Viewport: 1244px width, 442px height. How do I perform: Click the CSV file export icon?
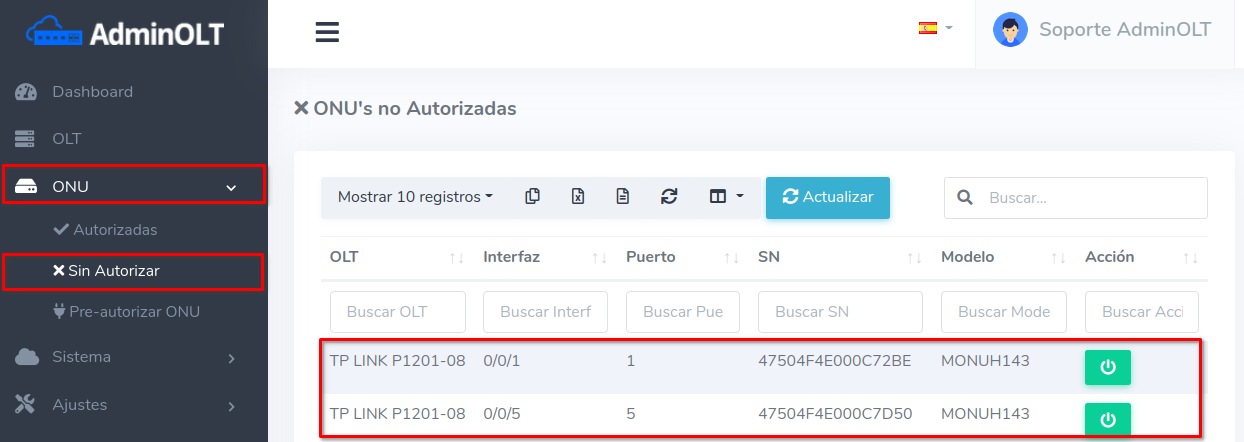[623, 197]
